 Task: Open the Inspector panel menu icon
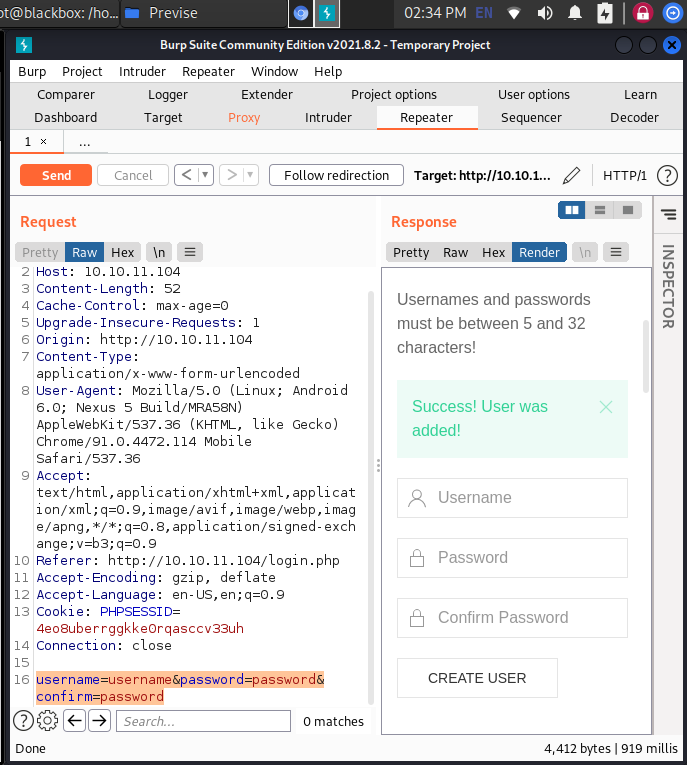pos(668,214)
